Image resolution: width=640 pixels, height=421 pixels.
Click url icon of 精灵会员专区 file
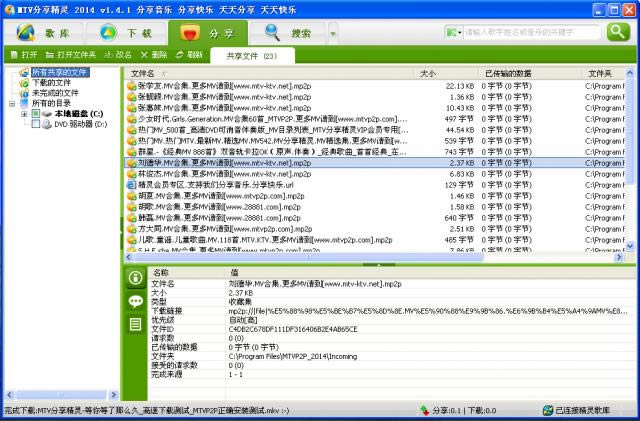pyautogui.click(x=131, y=185)
